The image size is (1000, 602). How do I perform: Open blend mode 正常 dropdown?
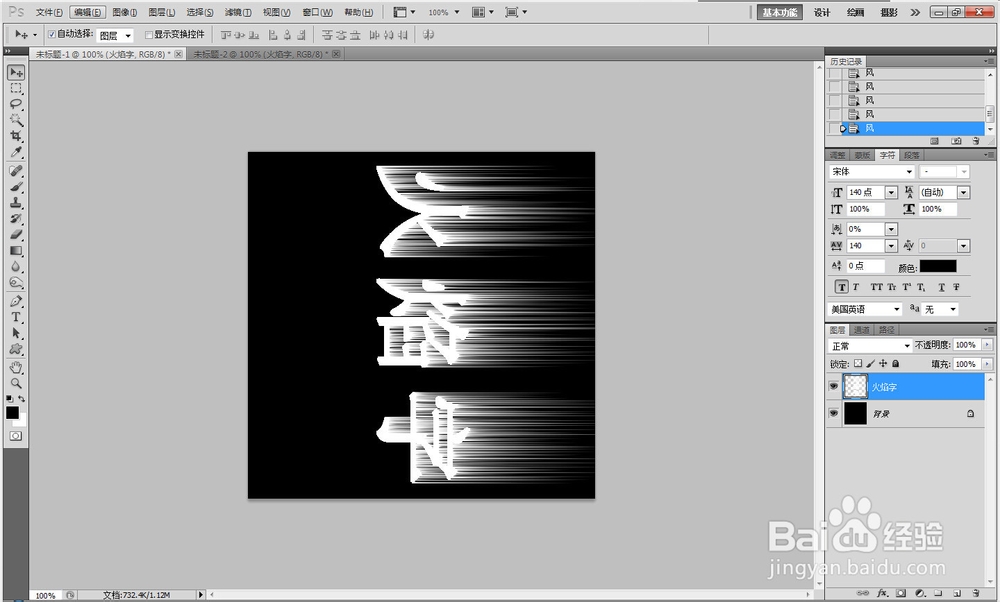point(907,346)
